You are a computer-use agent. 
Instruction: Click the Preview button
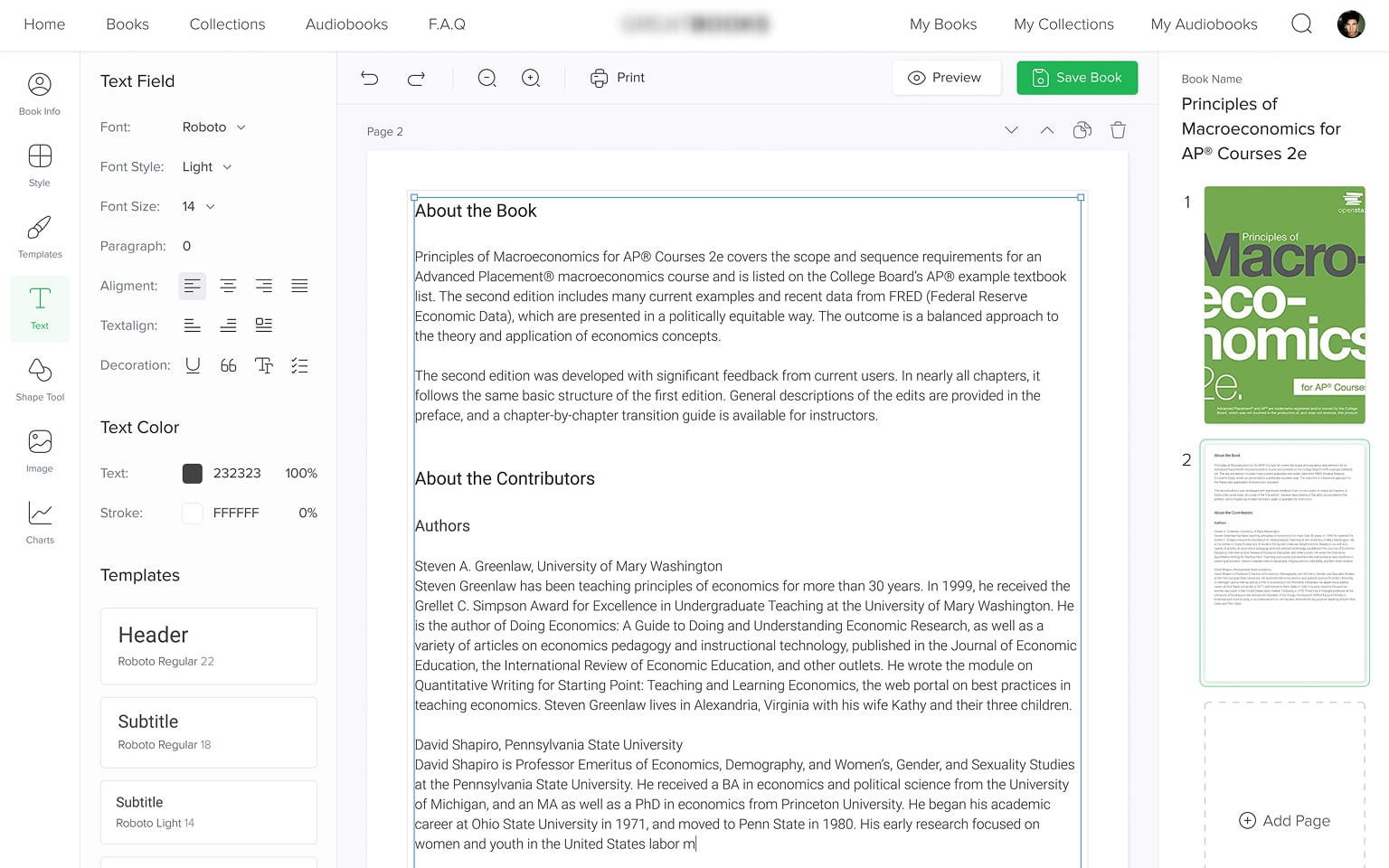click(x=946, y=78)
